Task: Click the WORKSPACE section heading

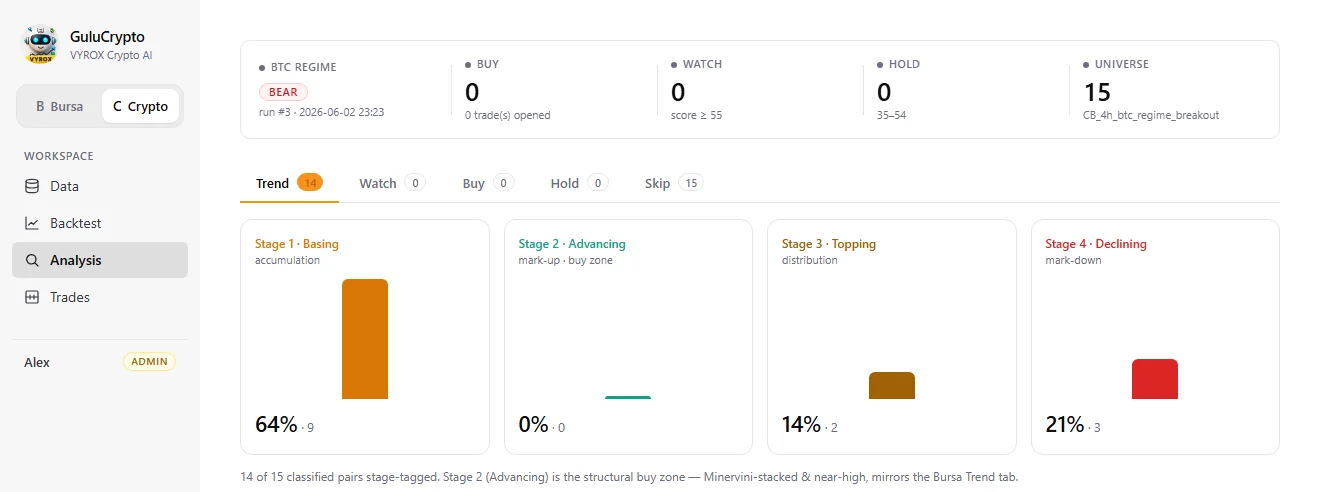Action: [x=59, y=156]
